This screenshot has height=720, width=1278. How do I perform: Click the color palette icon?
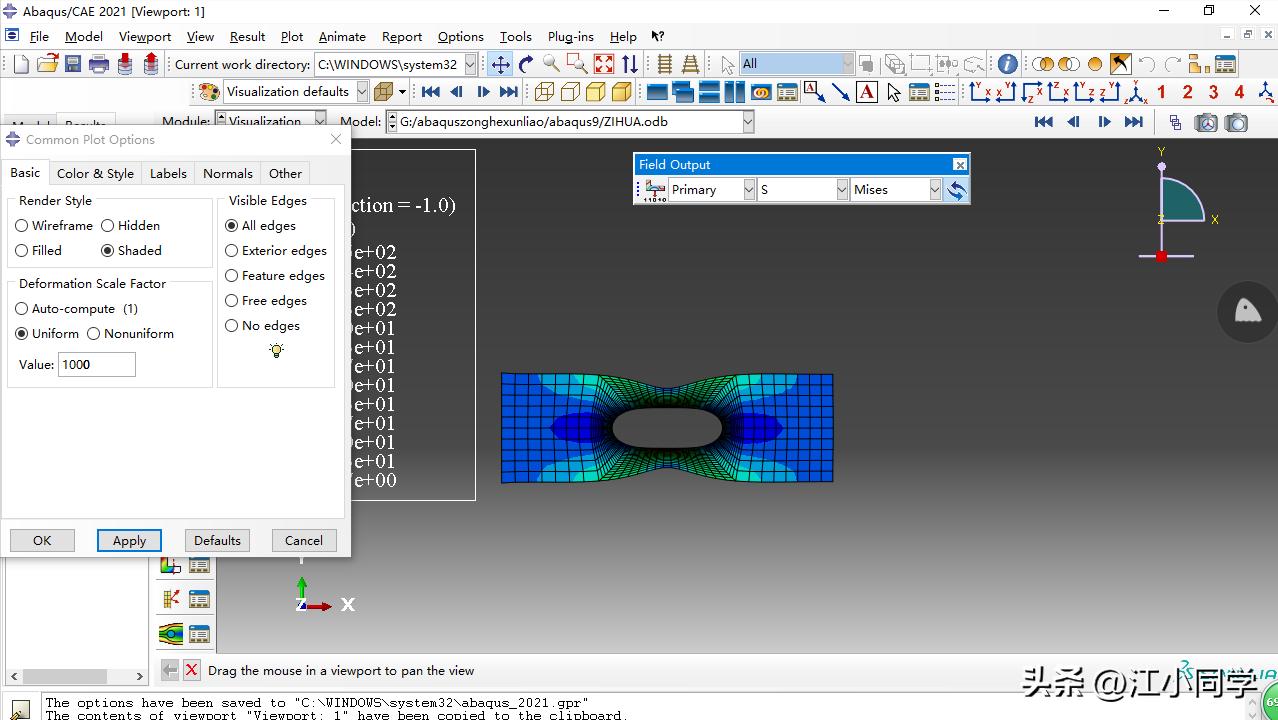pos(209,92)
